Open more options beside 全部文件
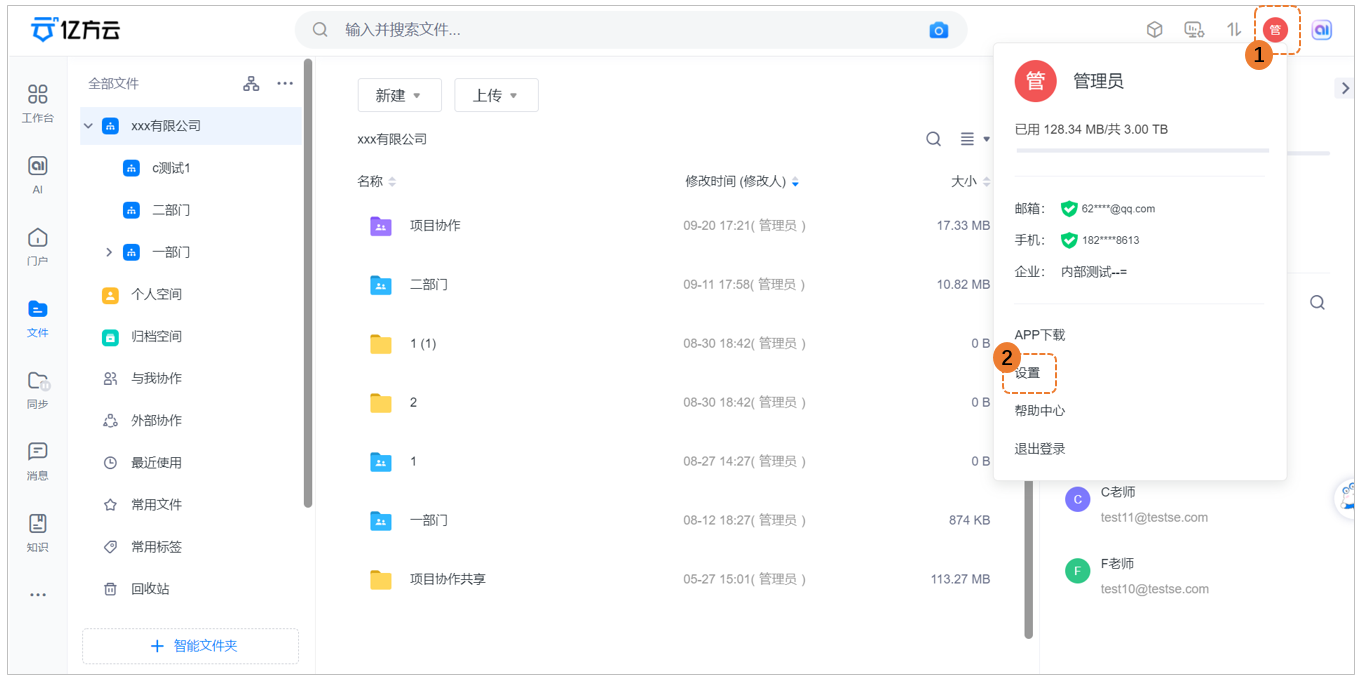Viewport: 1361px width, 683px height. point(285,84)
